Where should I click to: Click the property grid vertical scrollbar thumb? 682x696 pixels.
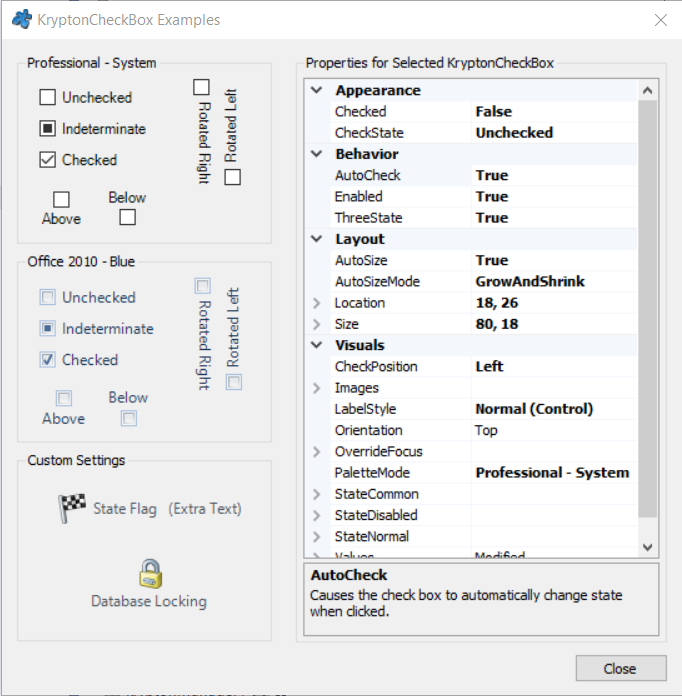click(x=647, y=308)
